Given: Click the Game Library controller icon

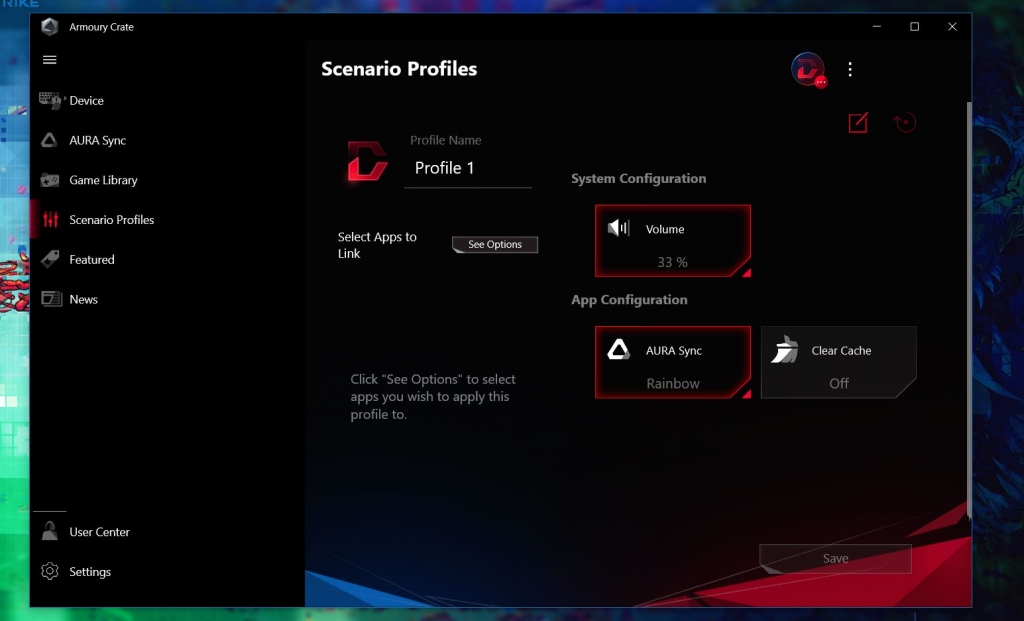Looking at the screenshot, I should [50, 180].
